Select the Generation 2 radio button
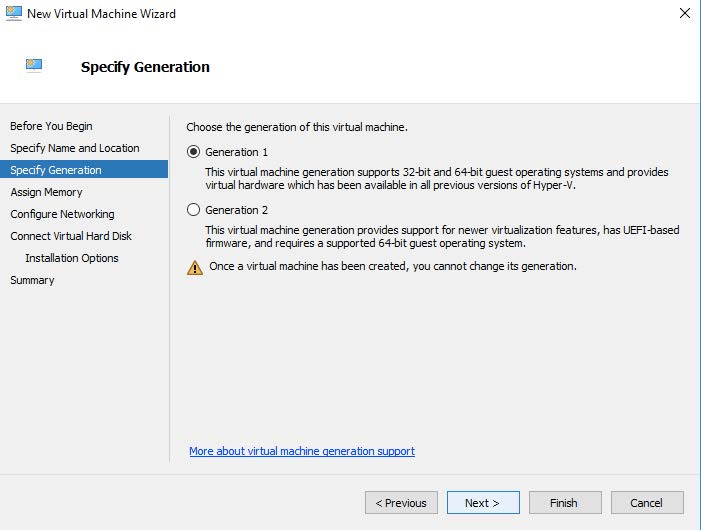The width and height of the screenshot is (701, 530). coord(194,210)
